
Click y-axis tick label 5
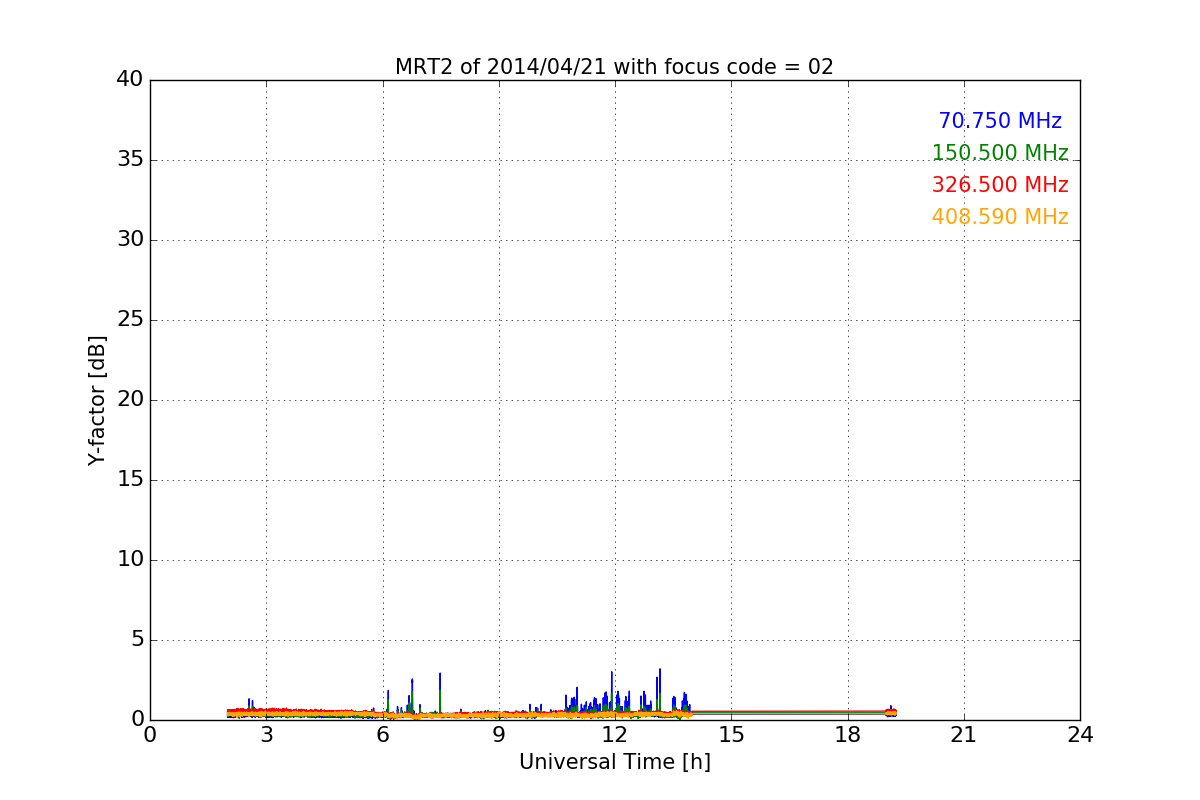[x=136, y=640]
